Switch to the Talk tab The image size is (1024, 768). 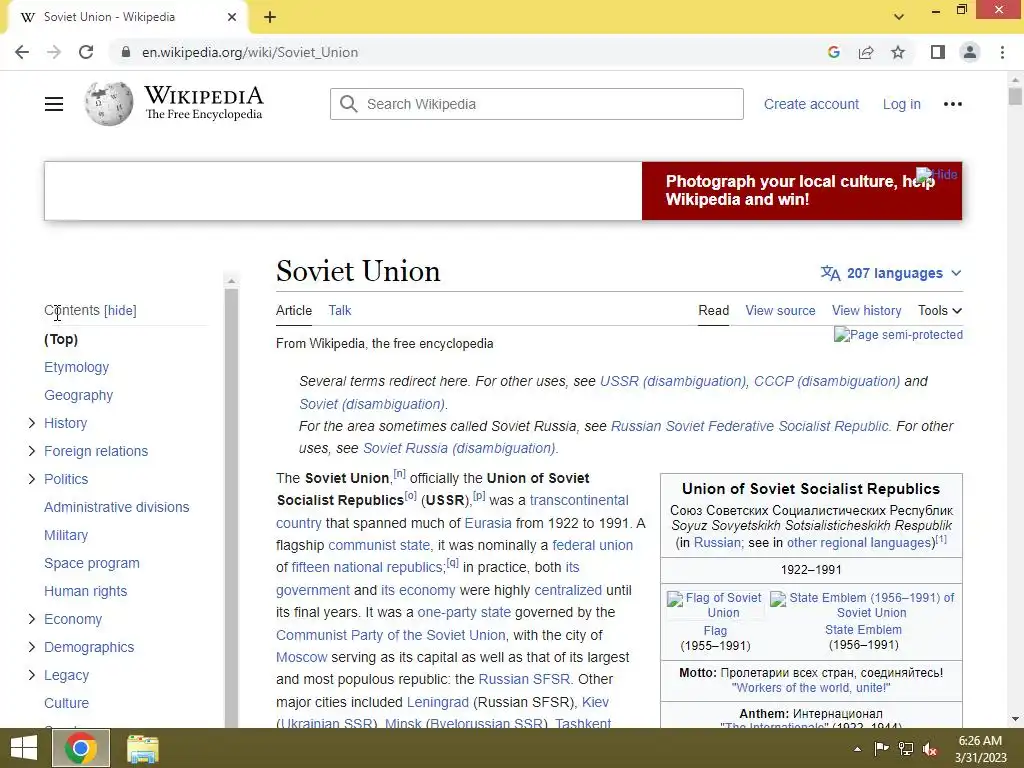pos(340,310)
